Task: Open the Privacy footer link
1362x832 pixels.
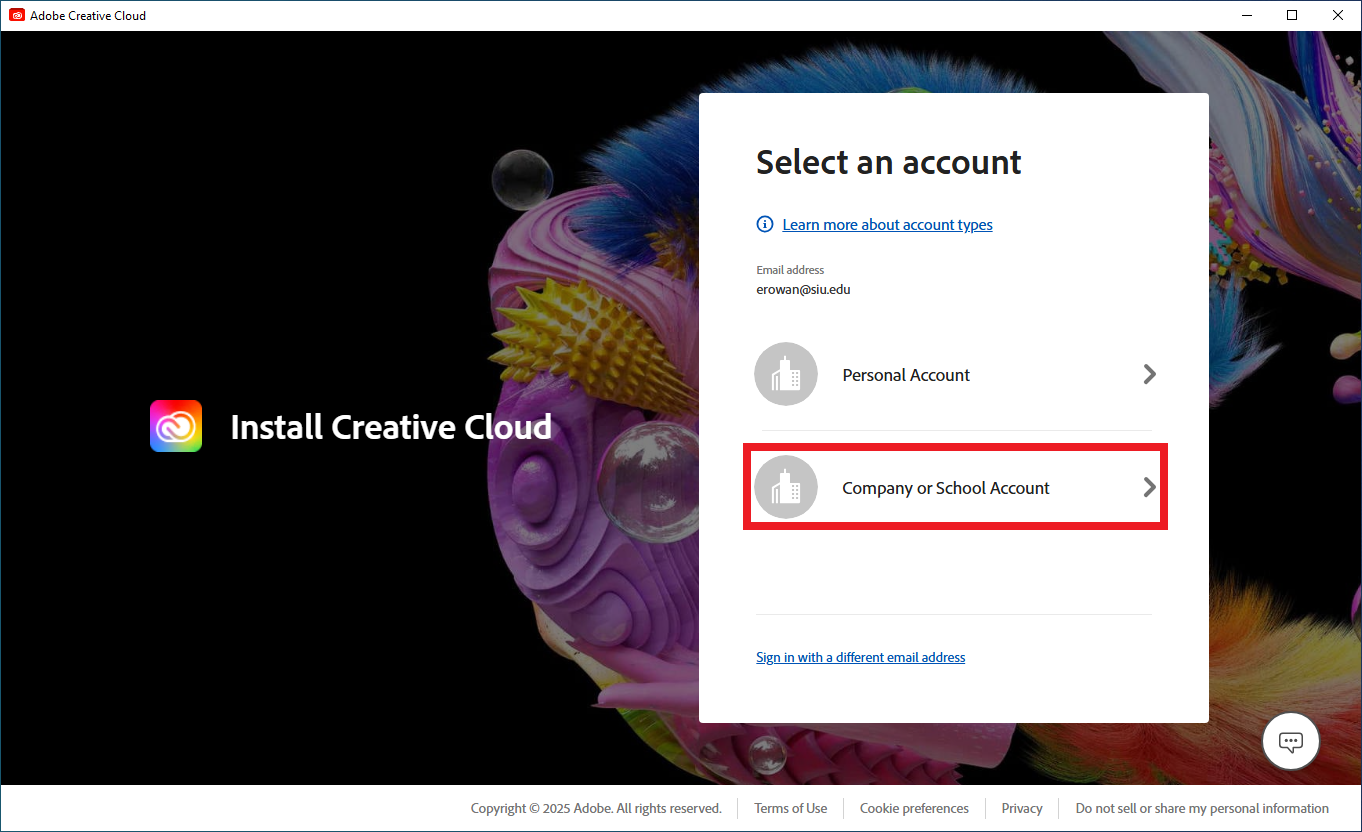Action: pos(1021,808)
